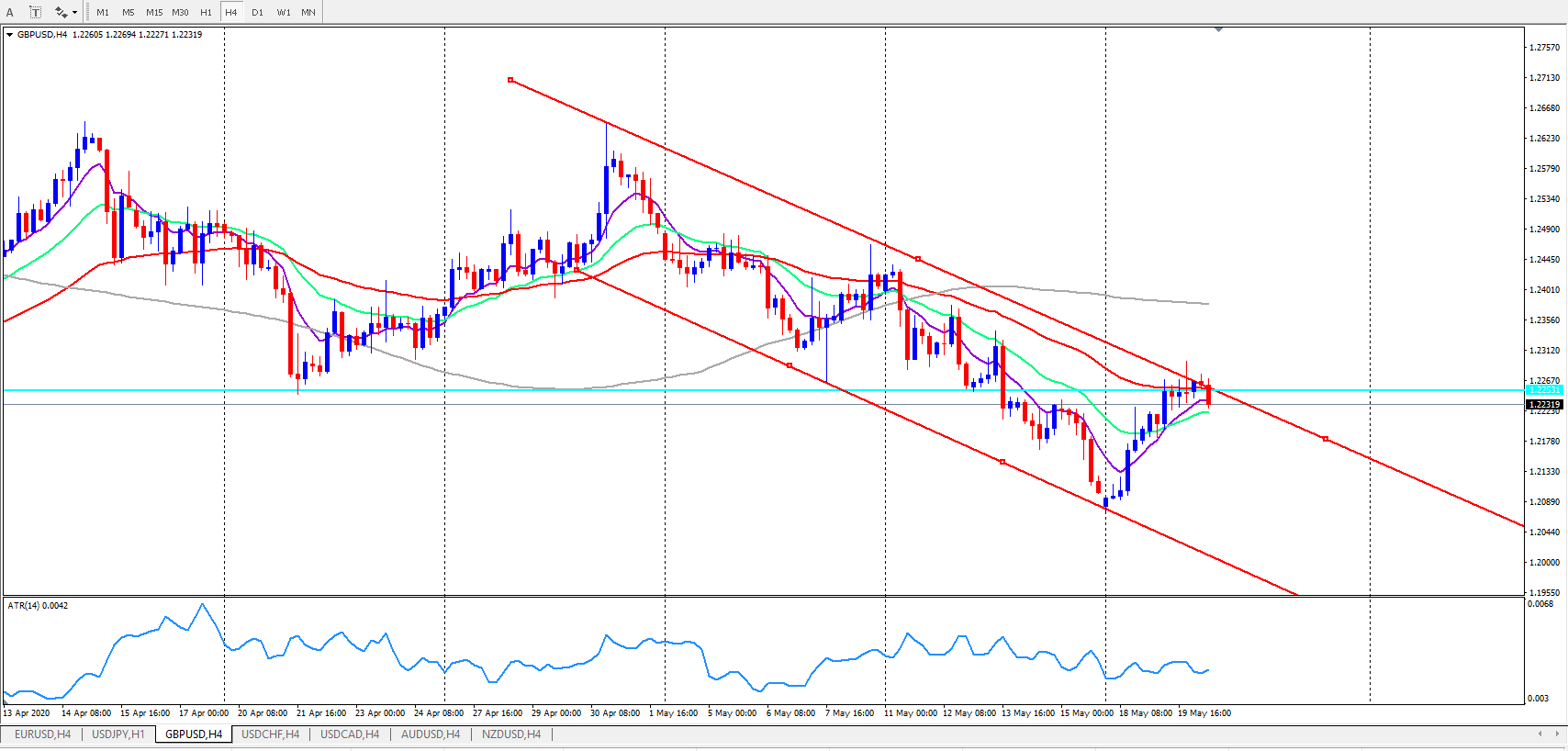Click upper channel line middle anchor handle

pyautogui.click(x=918, y=259)
